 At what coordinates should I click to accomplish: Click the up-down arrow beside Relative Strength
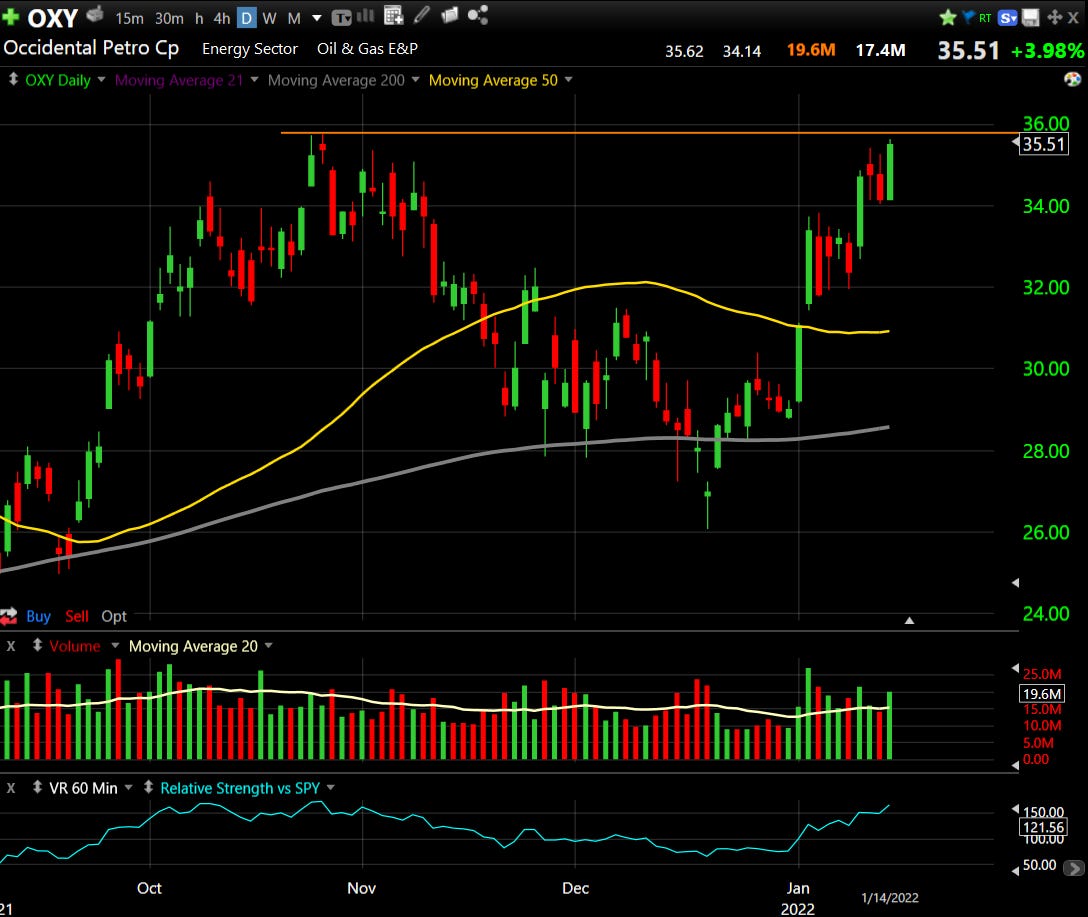click(x=148, y=787)
